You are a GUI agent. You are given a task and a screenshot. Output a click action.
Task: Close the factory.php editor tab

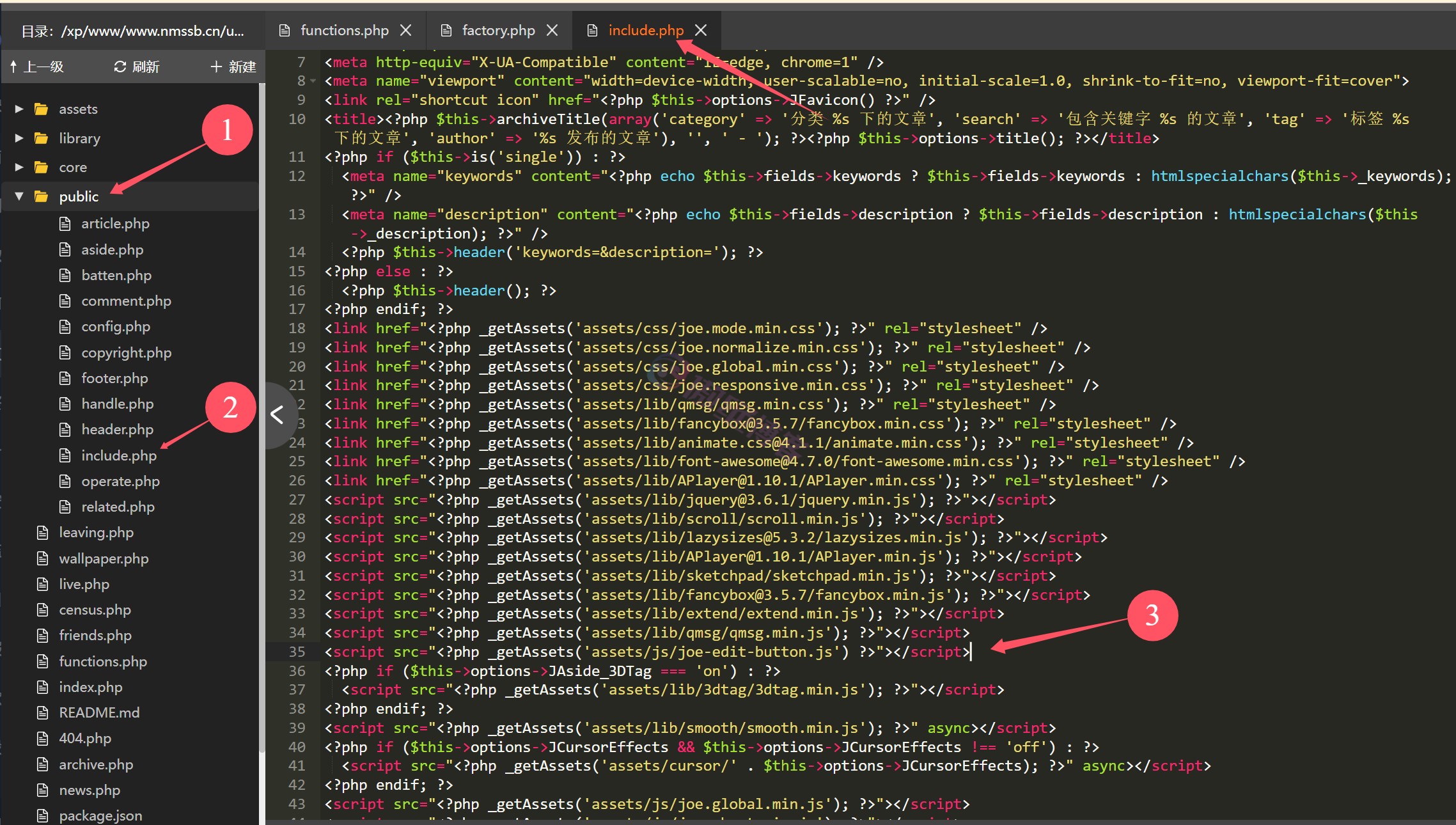552,30
